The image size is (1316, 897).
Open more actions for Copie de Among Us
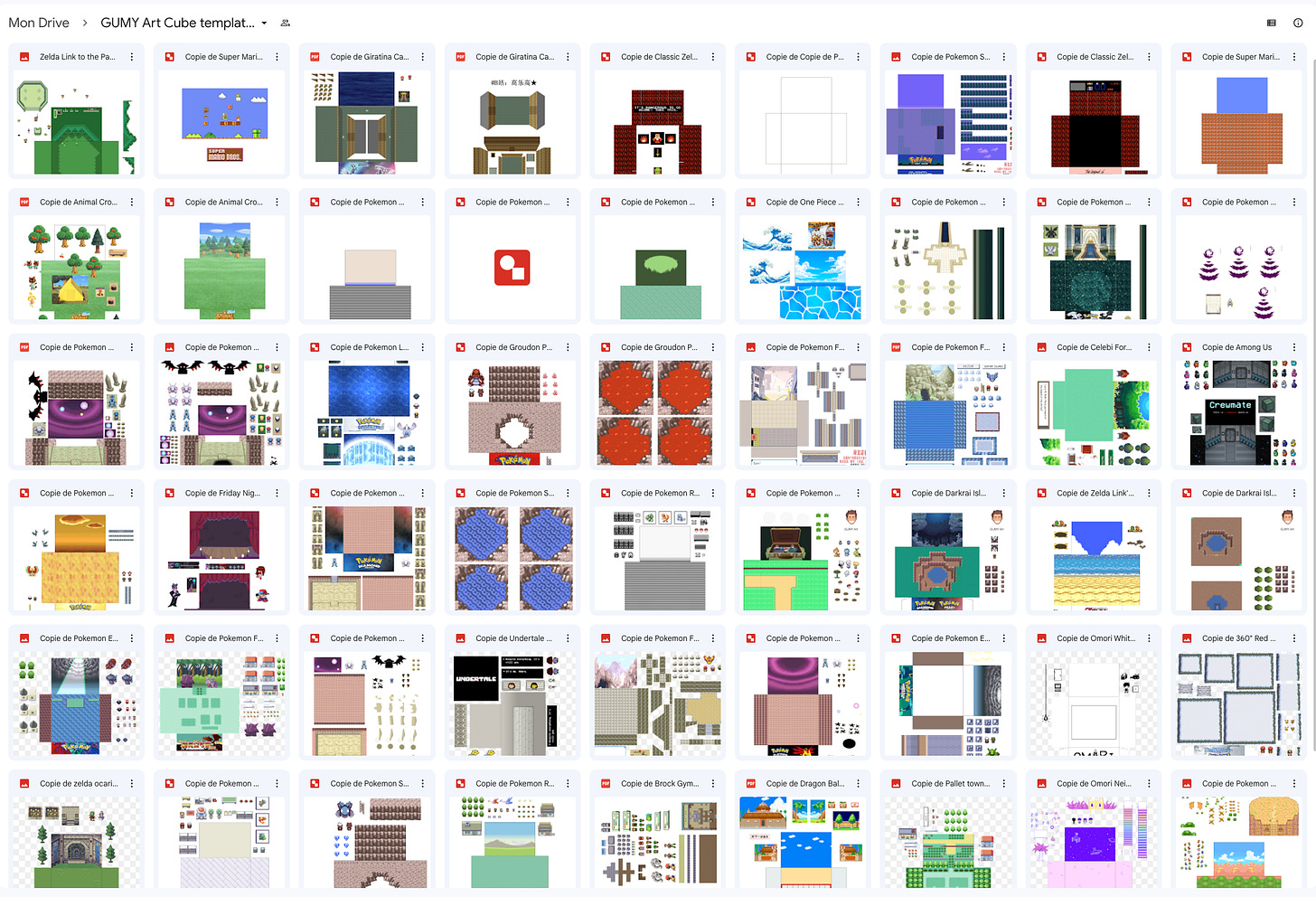[1294, 347]
